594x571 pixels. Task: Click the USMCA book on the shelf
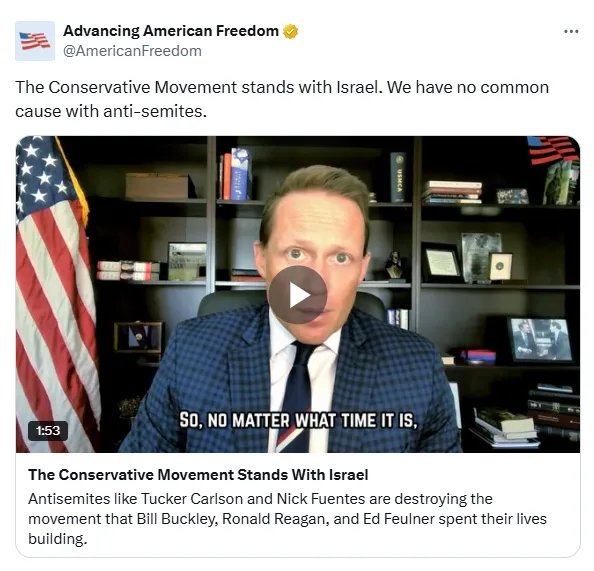[399, 177]
